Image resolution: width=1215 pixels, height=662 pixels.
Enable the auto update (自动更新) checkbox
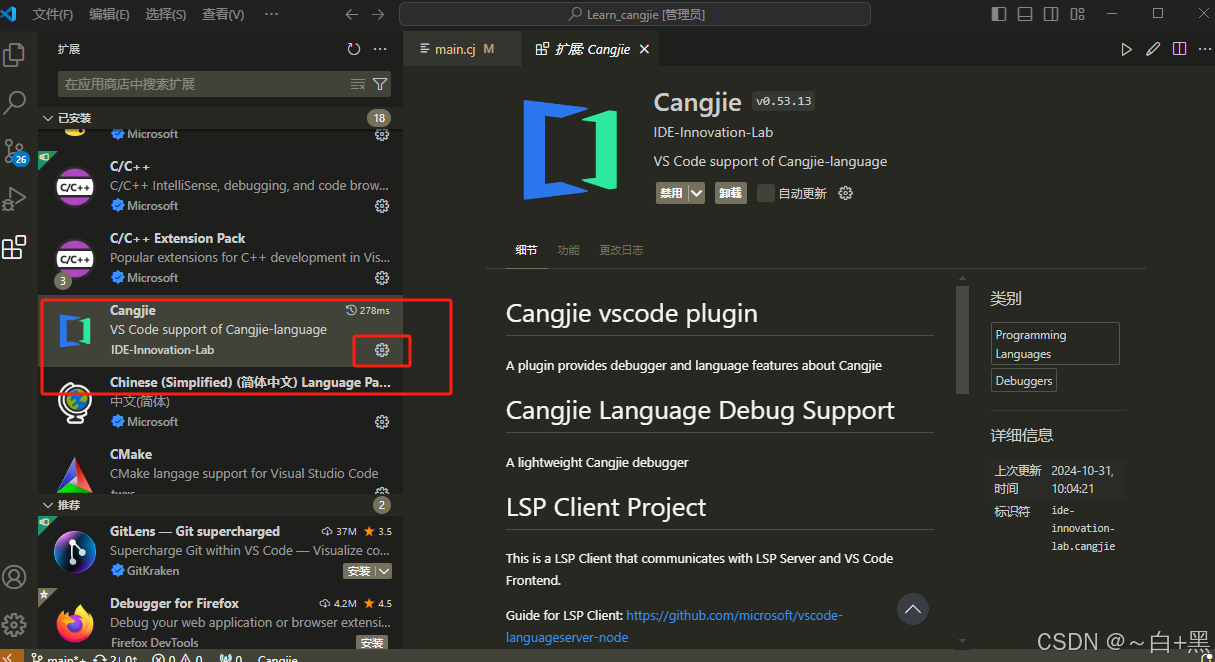tap(766, 193)
